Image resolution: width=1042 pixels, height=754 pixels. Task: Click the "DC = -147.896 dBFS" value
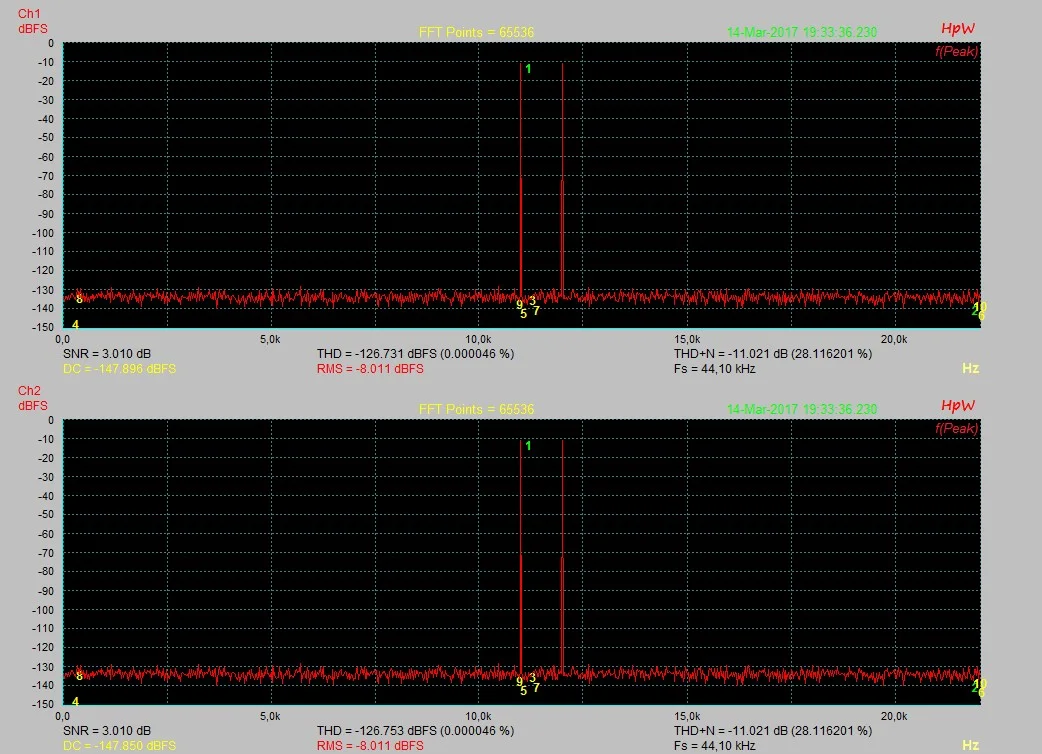(x=120, y=369)
